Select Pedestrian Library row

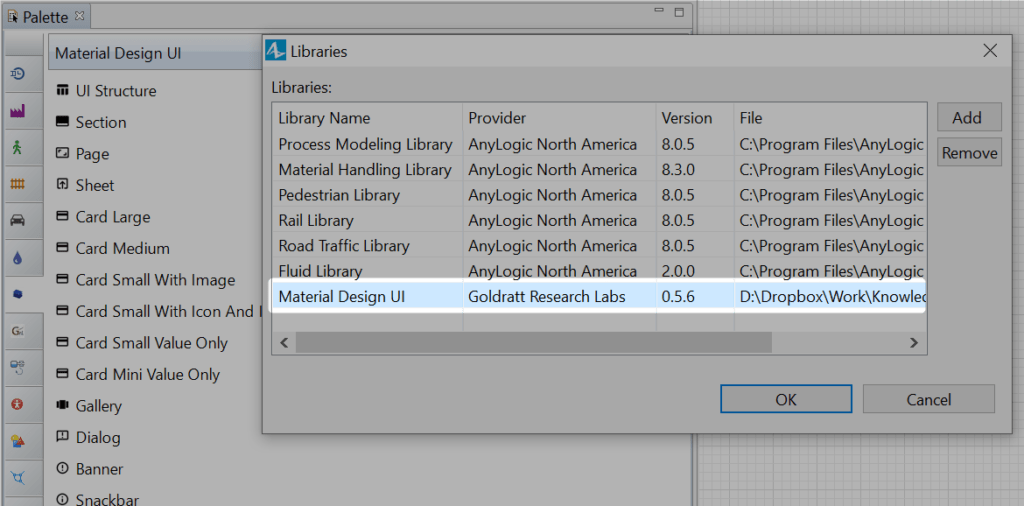pos(599,195)
